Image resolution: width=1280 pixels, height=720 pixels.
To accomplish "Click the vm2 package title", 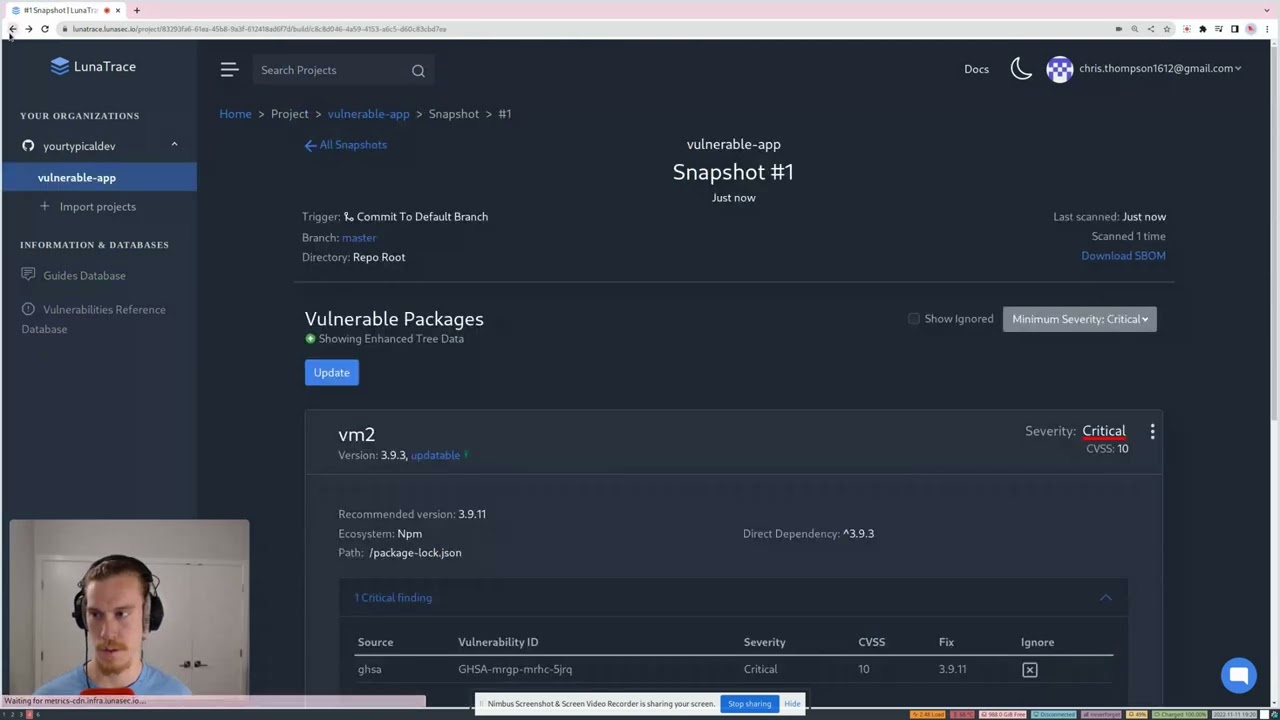I will 356,434.
